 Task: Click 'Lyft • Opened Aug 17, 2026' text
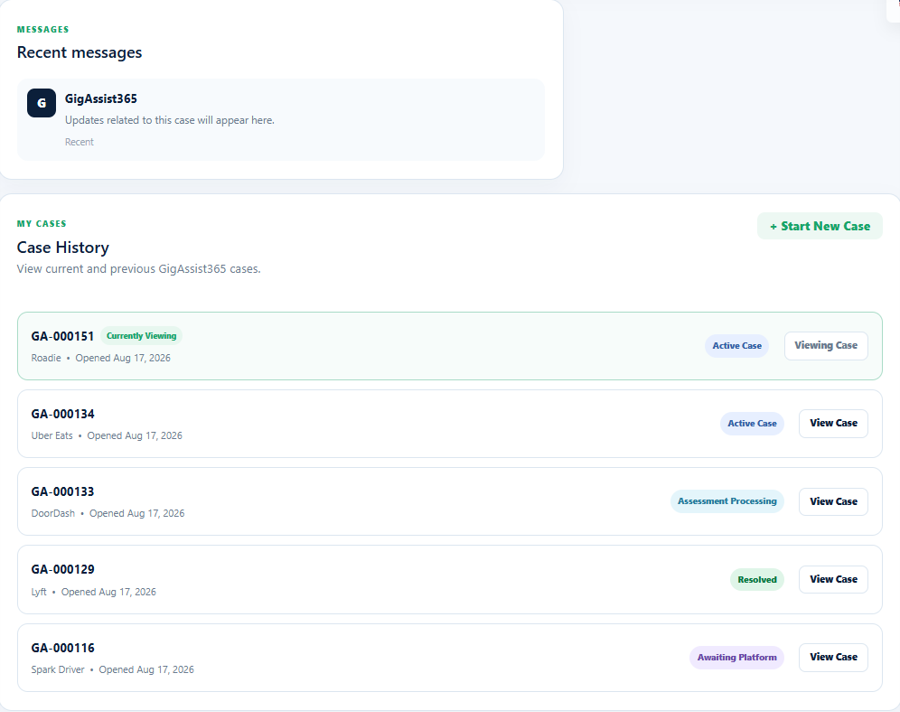pyautogui.click(x=94, y=592)
